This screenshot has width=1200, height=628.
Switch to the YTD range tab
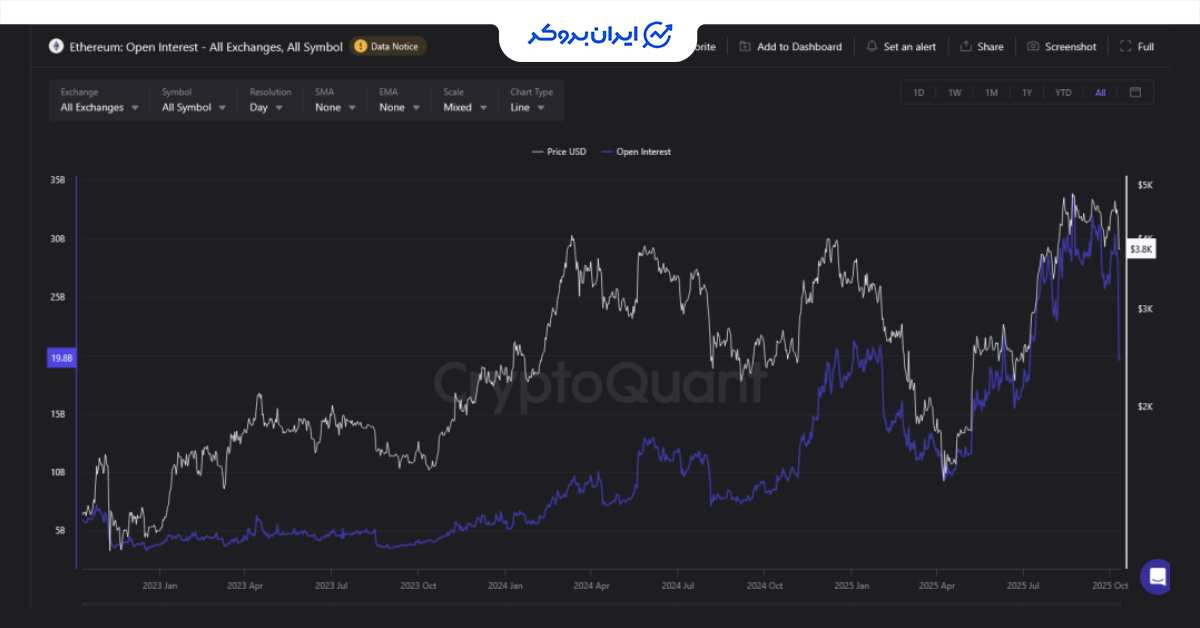click(x=1063, y=93)
